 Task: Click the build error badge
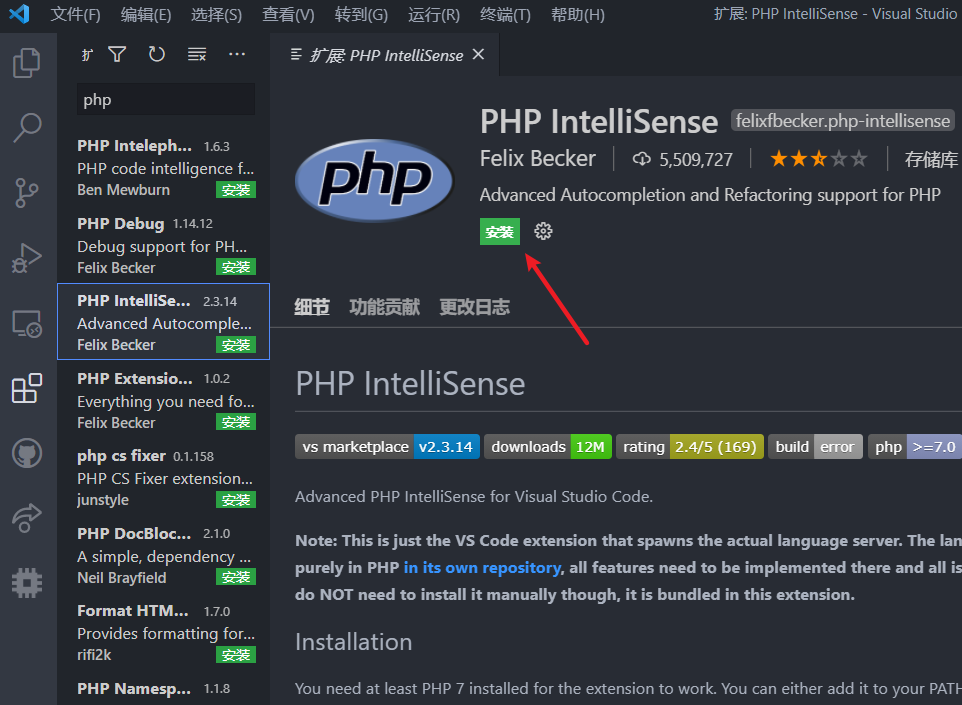pos(815,447)
